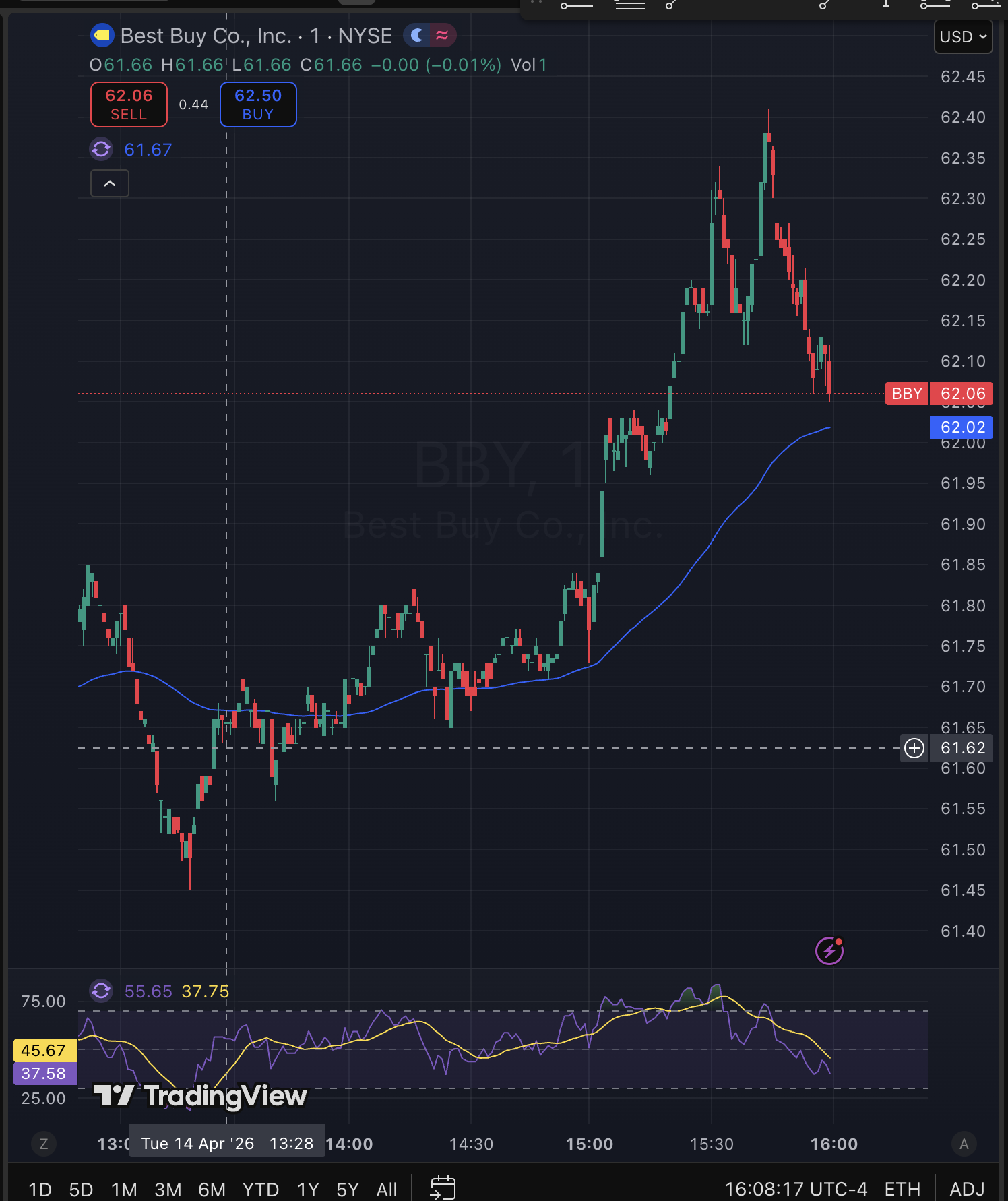The width and height of the screenshot is (1008, 1201).
Task: Click the 62.06 SELL button
Action: click(x=129, y=104)
